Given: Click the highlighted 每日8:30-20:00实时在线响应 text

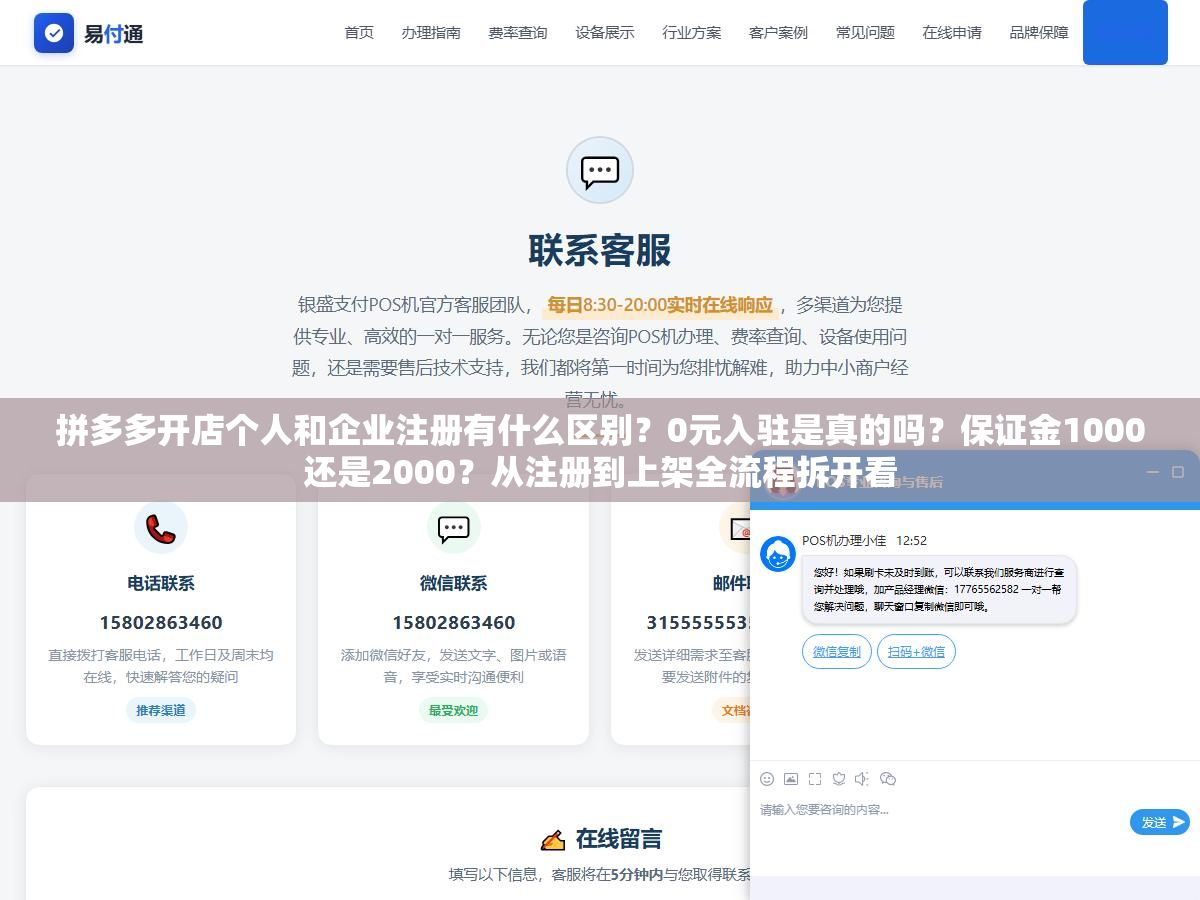Looking at the screenshot, I should coord(660,305).
